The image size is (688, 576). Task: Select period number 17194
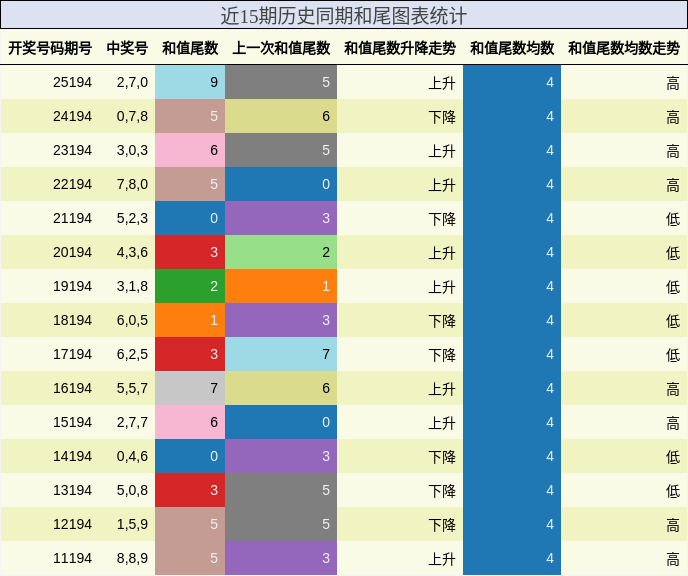(72, 354)
